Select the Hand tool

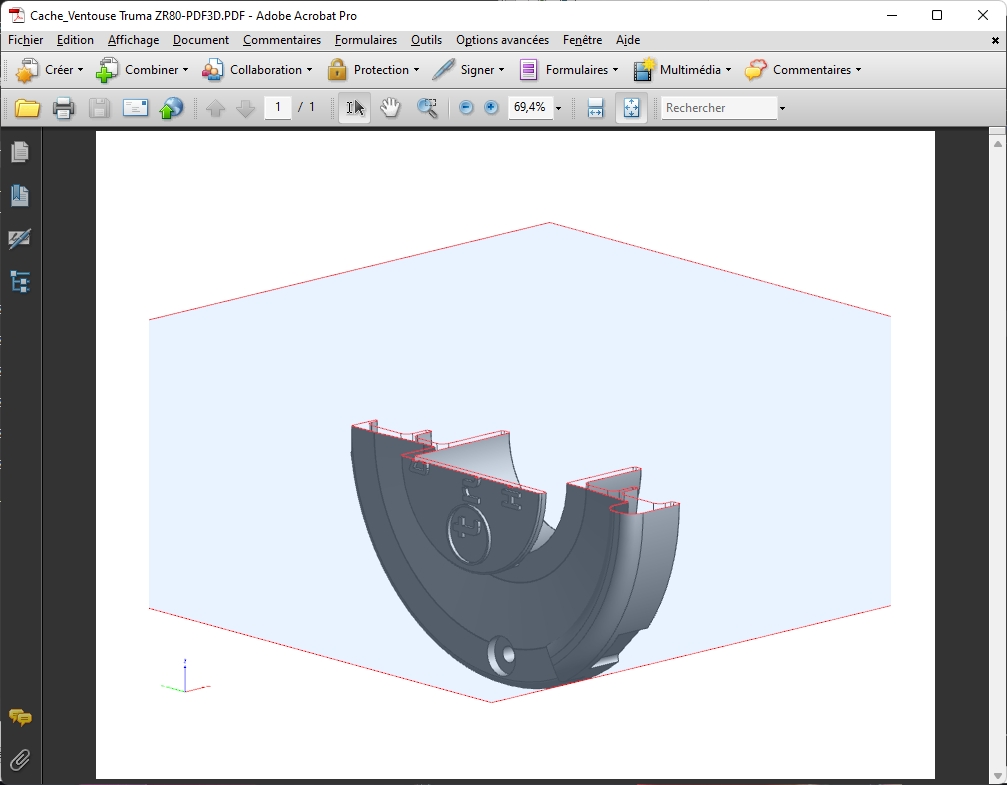pos(390,108)
